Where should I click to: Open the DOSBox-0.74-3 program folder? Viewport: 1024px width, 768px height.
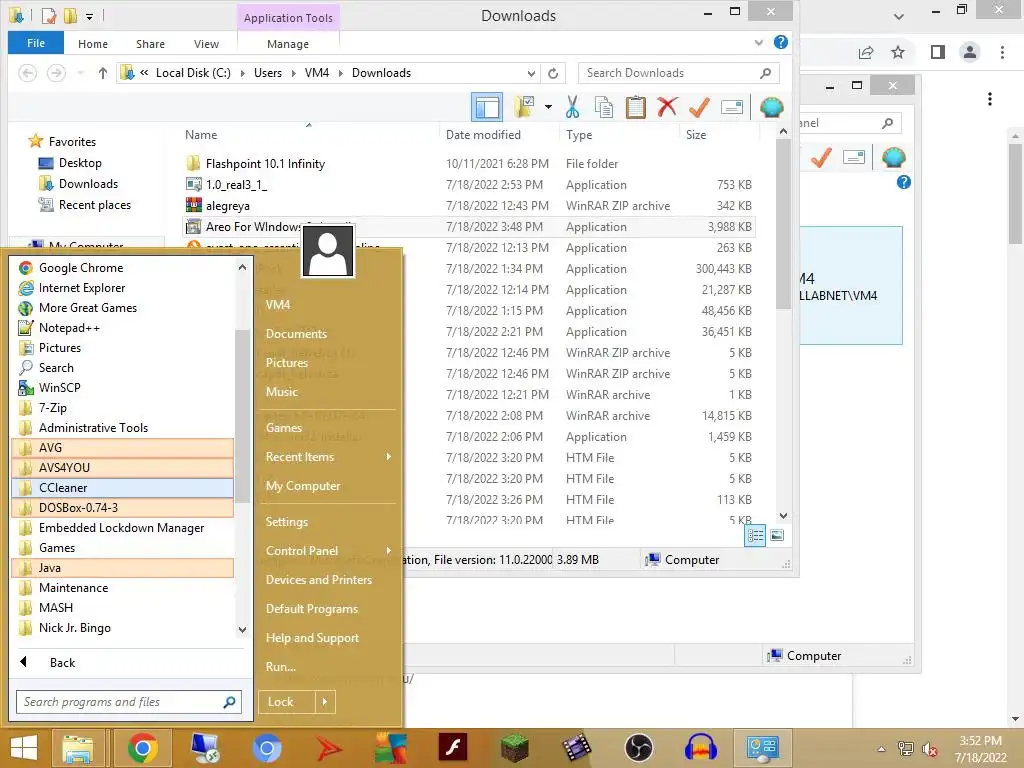tap(122, 507)
